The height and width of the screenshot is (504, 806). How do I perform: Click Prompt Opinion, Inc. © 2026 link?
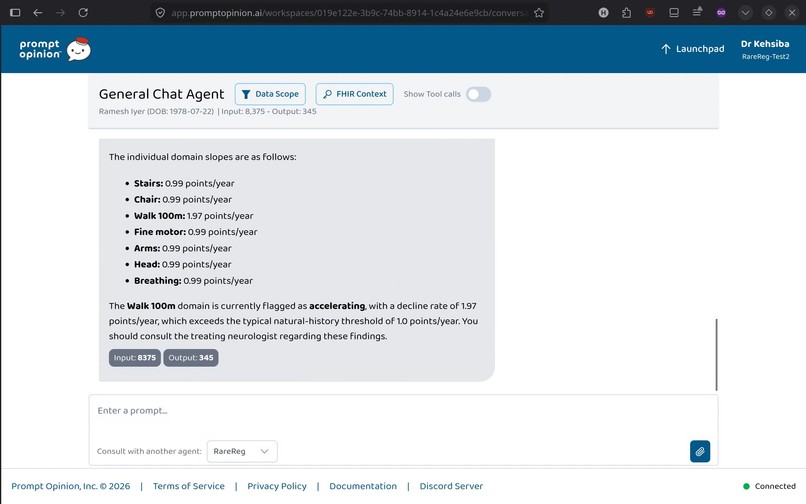pyautogui.click(x=71, y=486)
